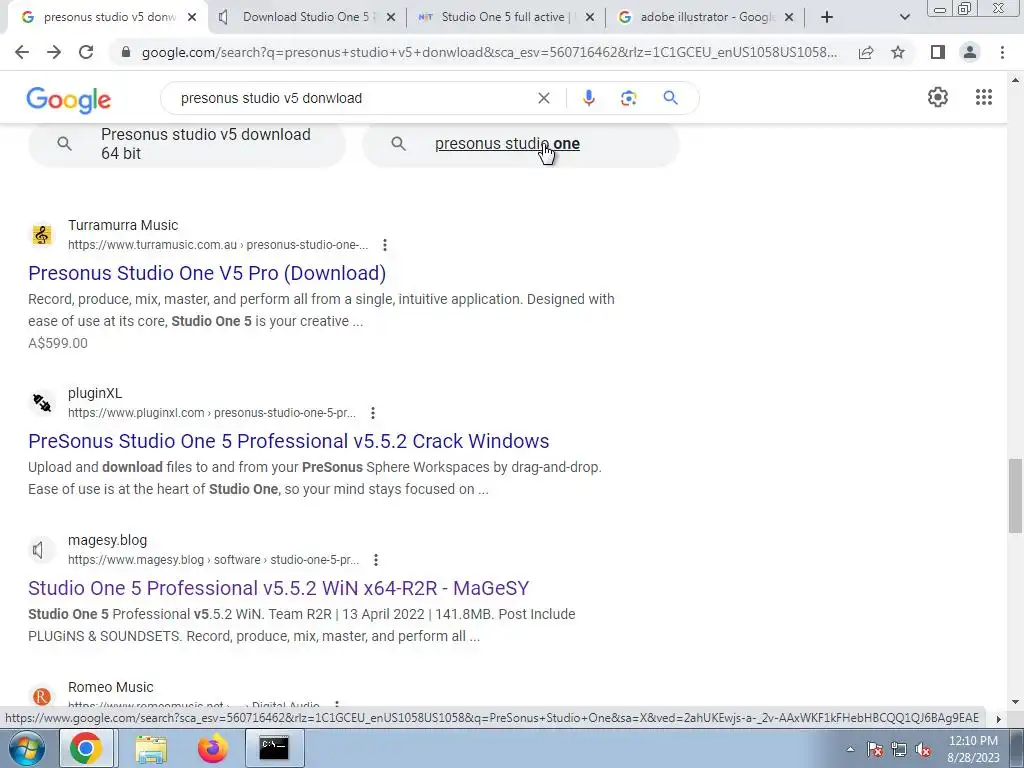This screenshot has height=768, width=1024.
Task: Open more options for pluginXL result
Action: (x=372, y=413)
